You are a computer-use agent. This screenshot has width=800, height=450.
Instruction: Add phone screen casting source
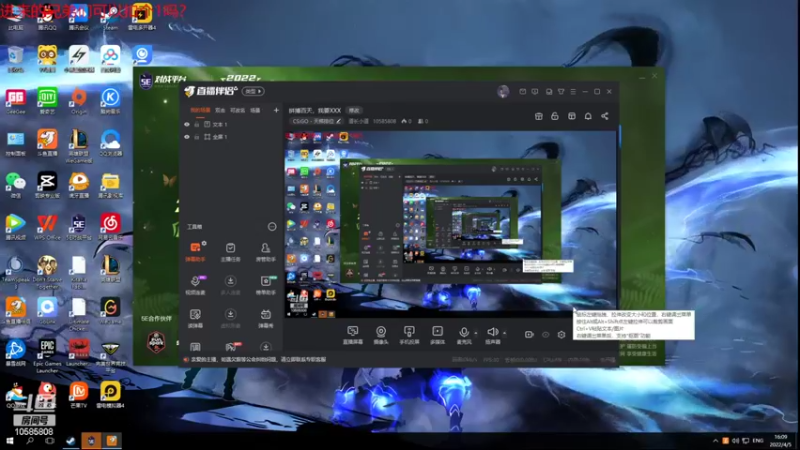coord(409,335)
